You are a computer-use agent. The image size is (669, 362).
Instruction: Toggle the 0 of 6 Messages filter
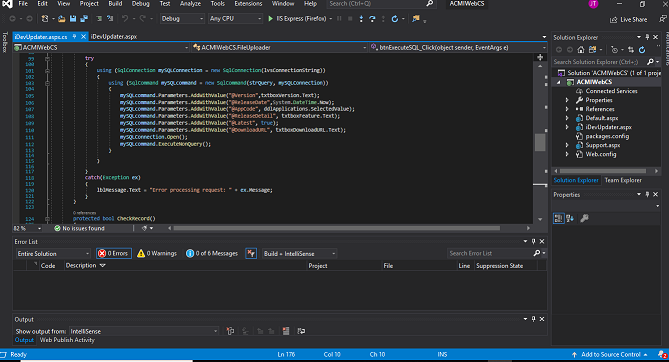click(x=212, y=254)
